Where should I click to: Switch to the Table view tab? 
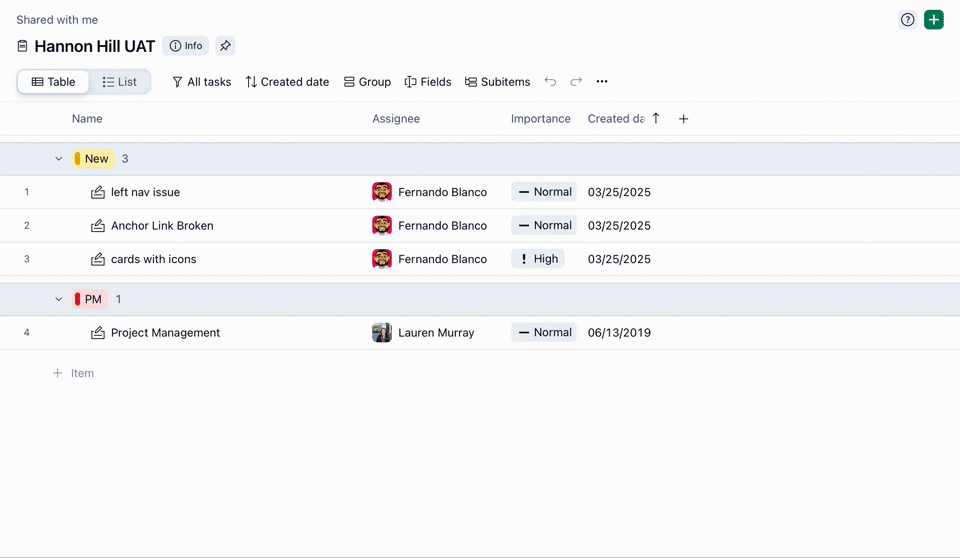53,82
